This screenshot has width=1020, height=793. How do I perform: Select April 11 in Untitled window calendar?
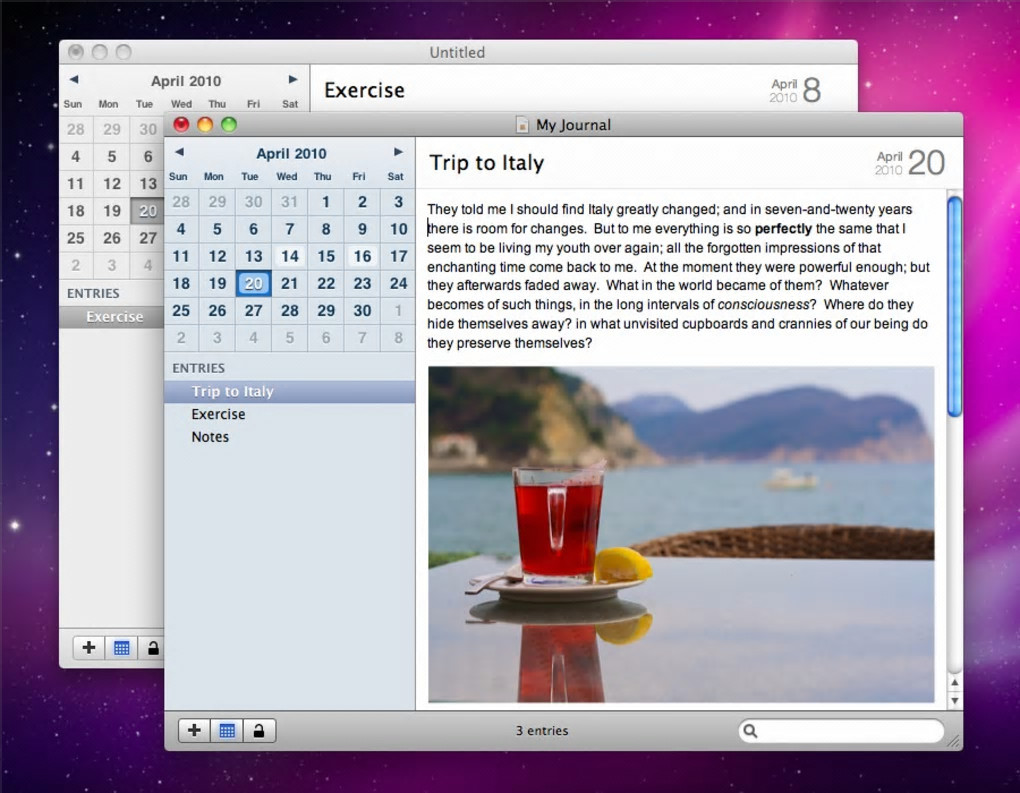[x=76, y=183]
